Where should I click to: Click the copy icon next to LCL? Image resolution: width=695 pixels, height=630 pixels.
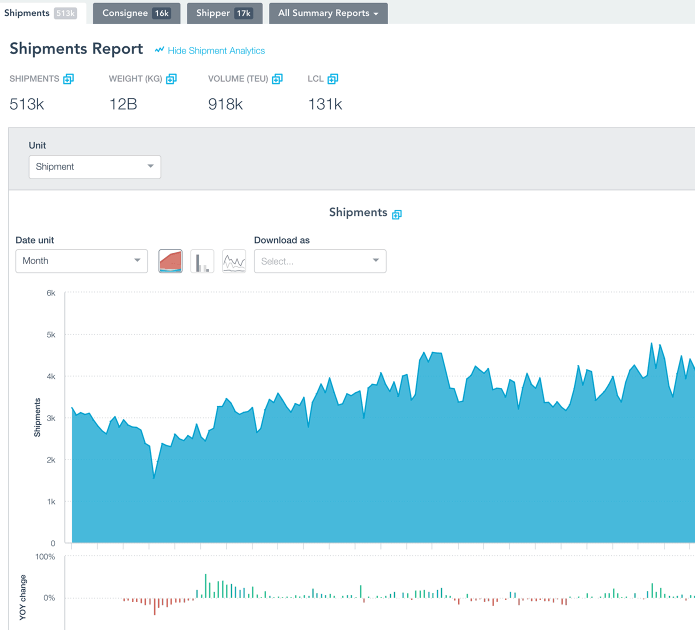pos(333,79)
